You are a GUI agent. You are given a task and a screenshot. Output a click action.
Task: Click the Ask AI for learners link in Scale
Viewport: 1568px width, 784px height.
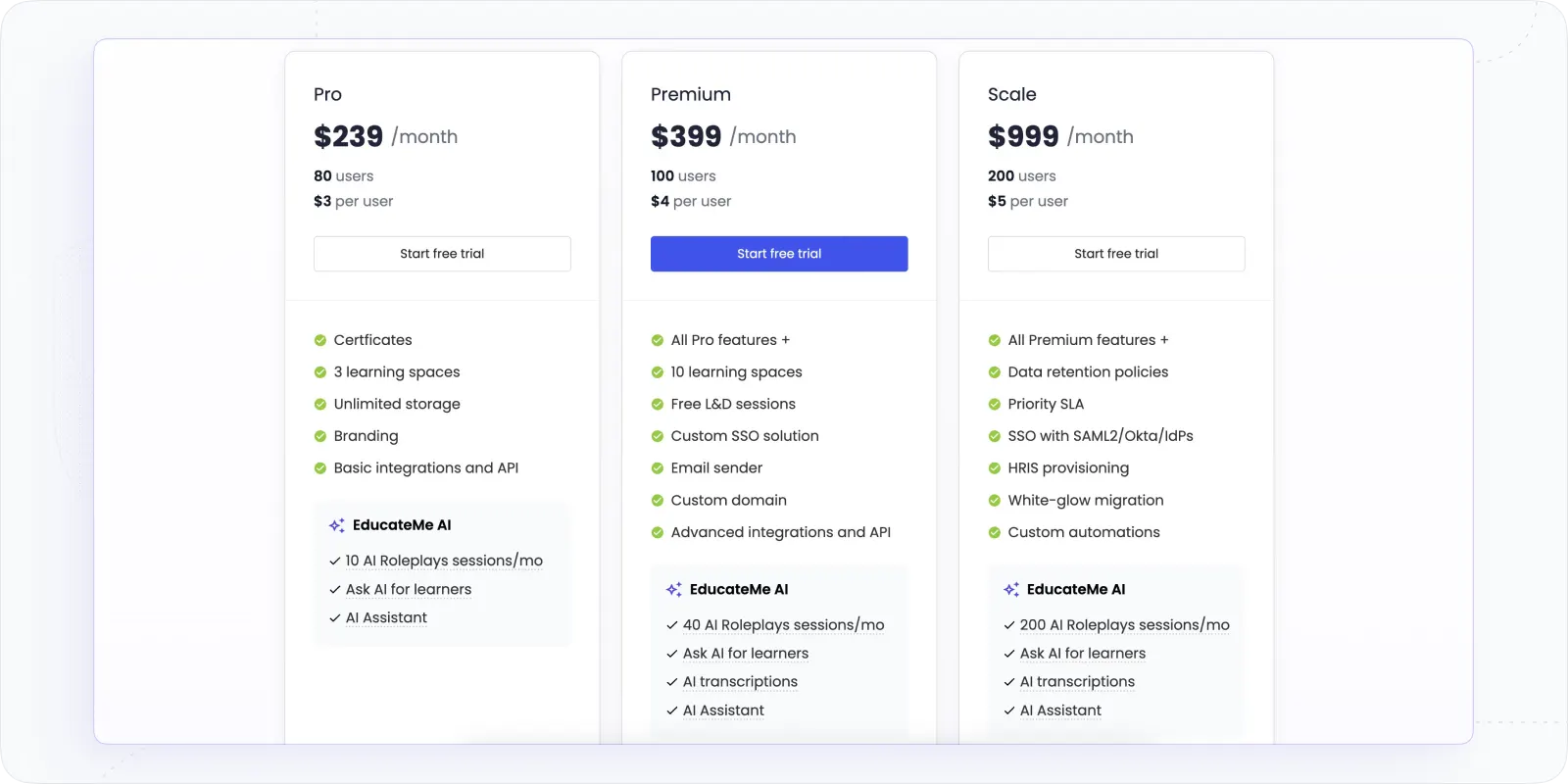(x=1082, y=653)
